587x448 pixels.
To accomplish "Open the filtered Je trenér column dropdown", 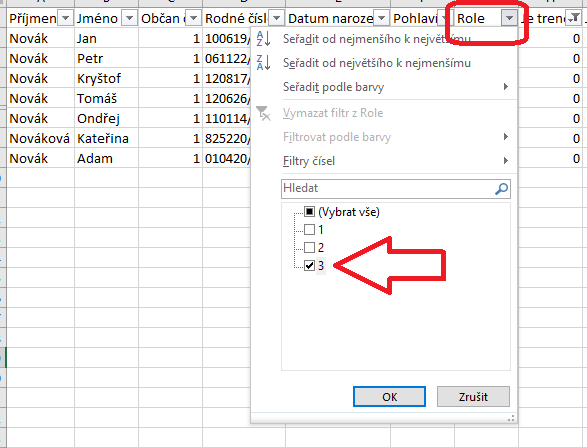I will [x=574, y=18].
